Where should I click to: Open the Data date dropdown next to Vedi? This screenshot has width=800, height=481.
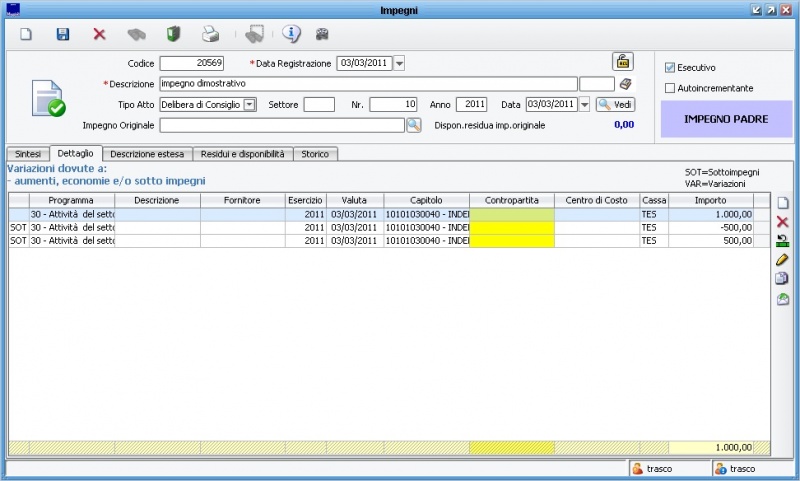[585, 104]
